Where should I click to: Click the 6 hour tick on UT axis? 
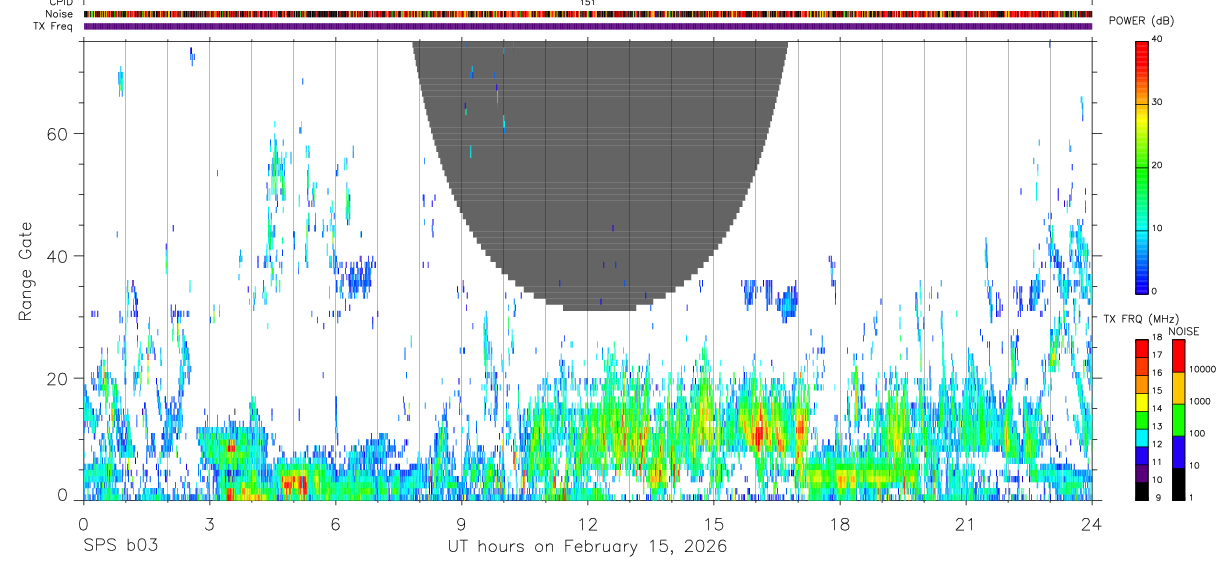(x=335, y=524)
